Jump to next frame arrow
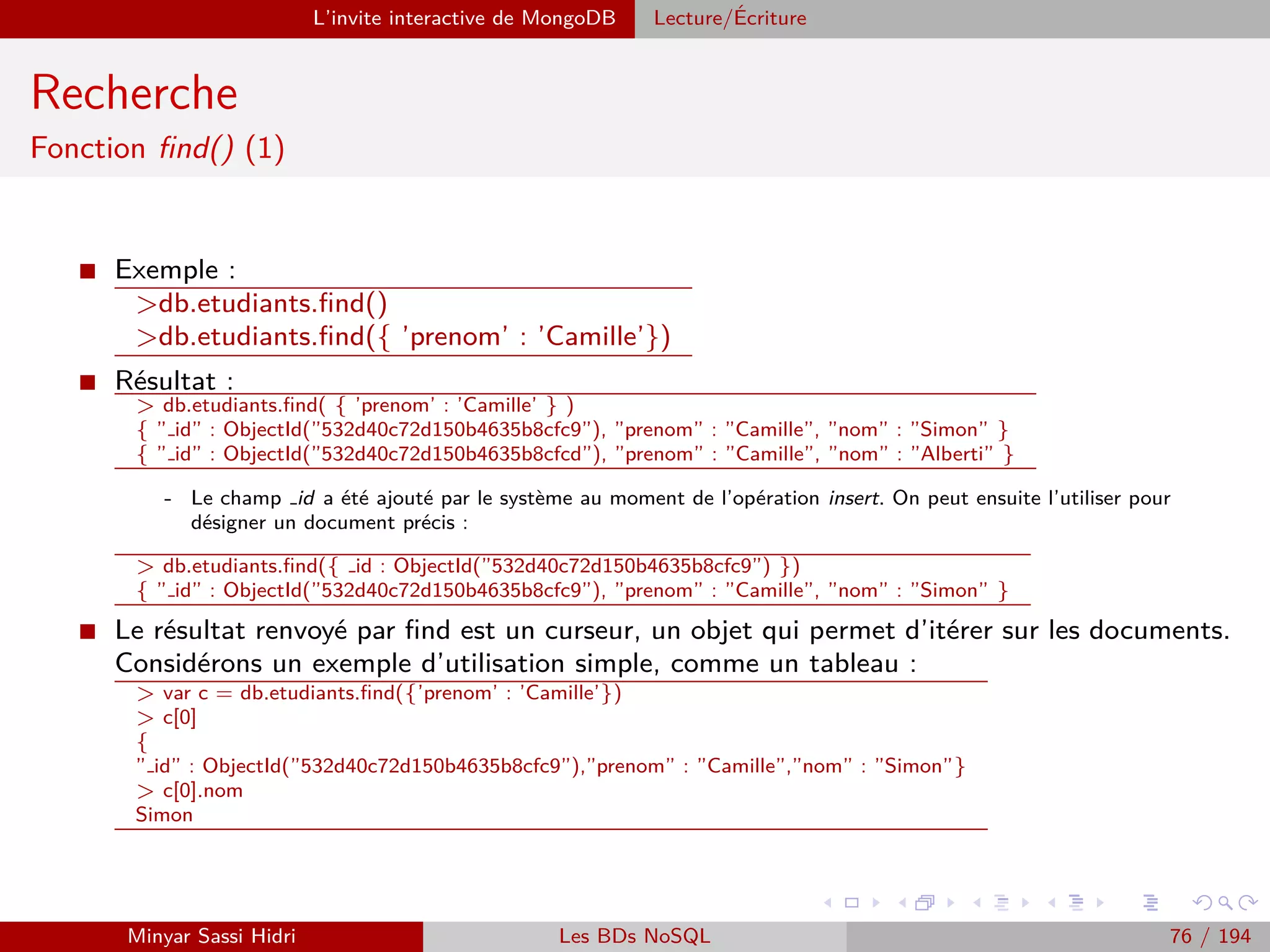 [x=951, y=902]
